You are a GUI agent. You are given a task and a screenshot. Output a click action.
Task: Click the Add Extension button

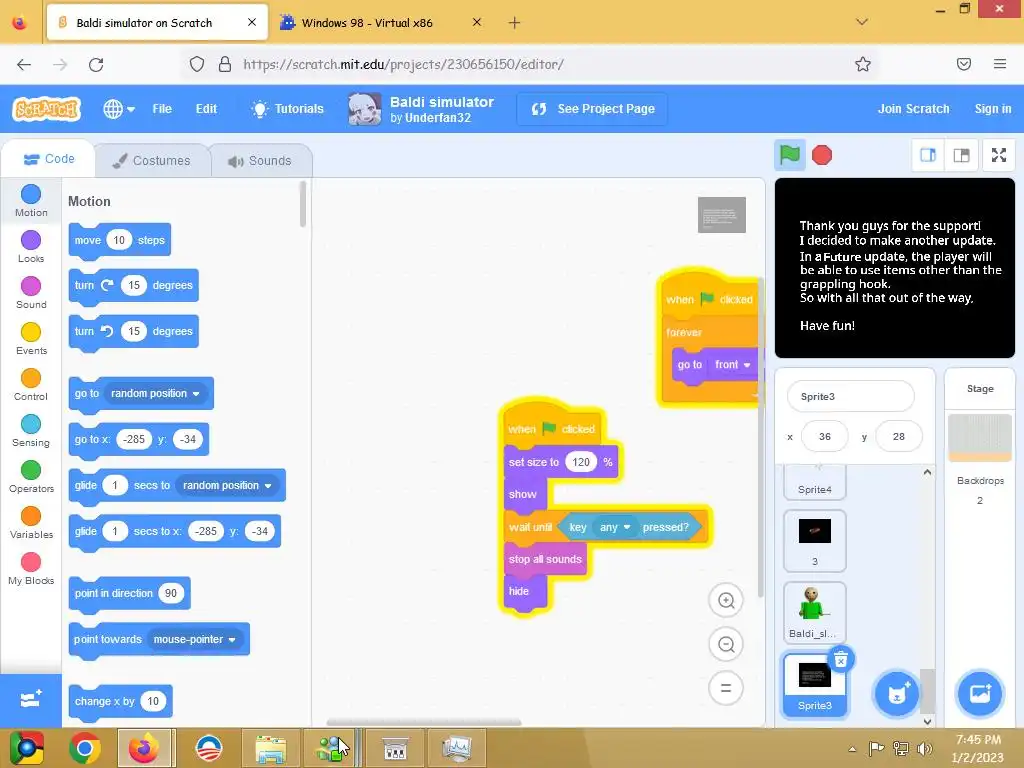(x=31, y=701)
